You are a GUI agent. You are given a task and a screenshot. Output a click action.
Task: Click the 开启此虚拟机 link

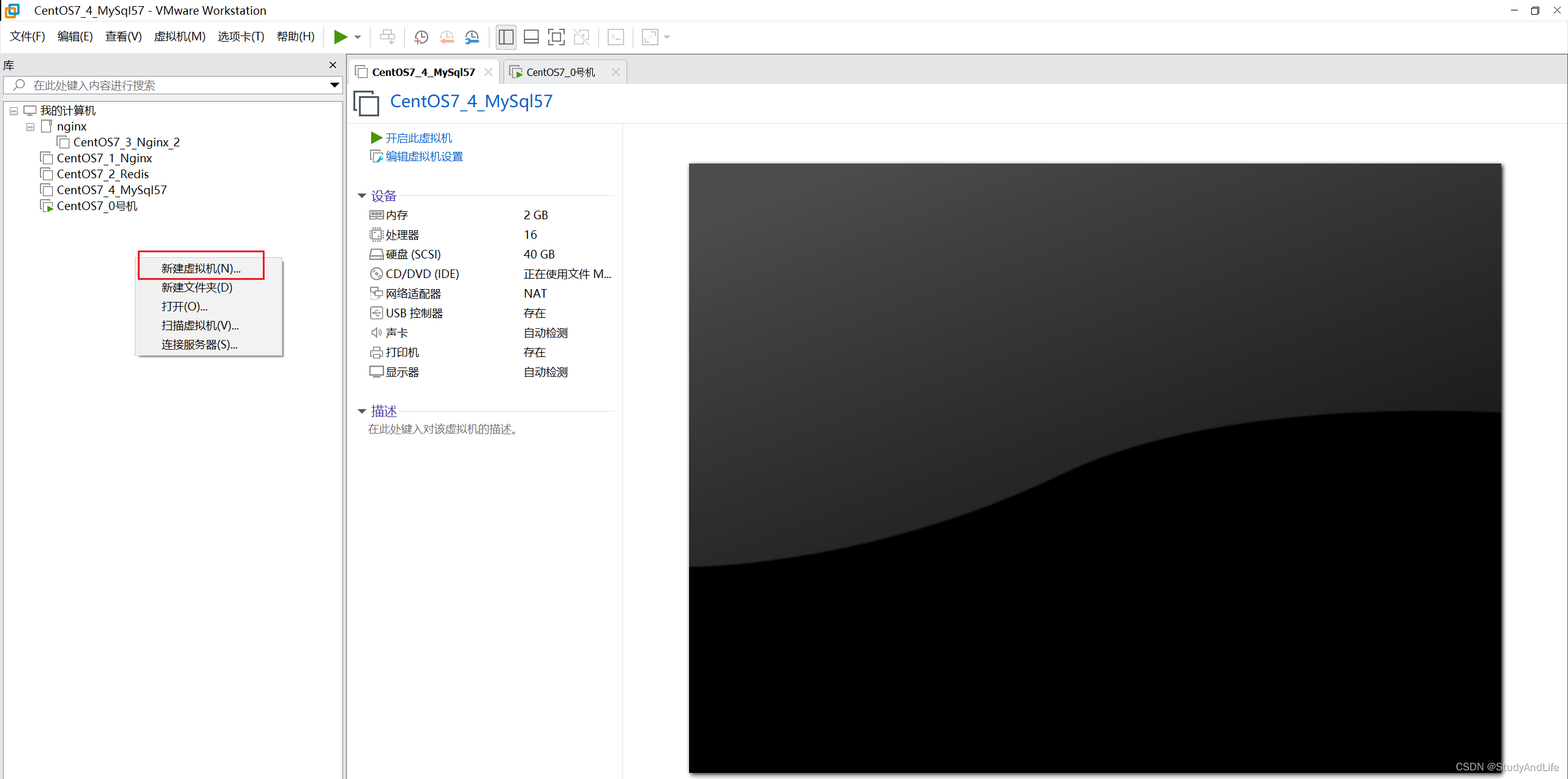[418, 138]
